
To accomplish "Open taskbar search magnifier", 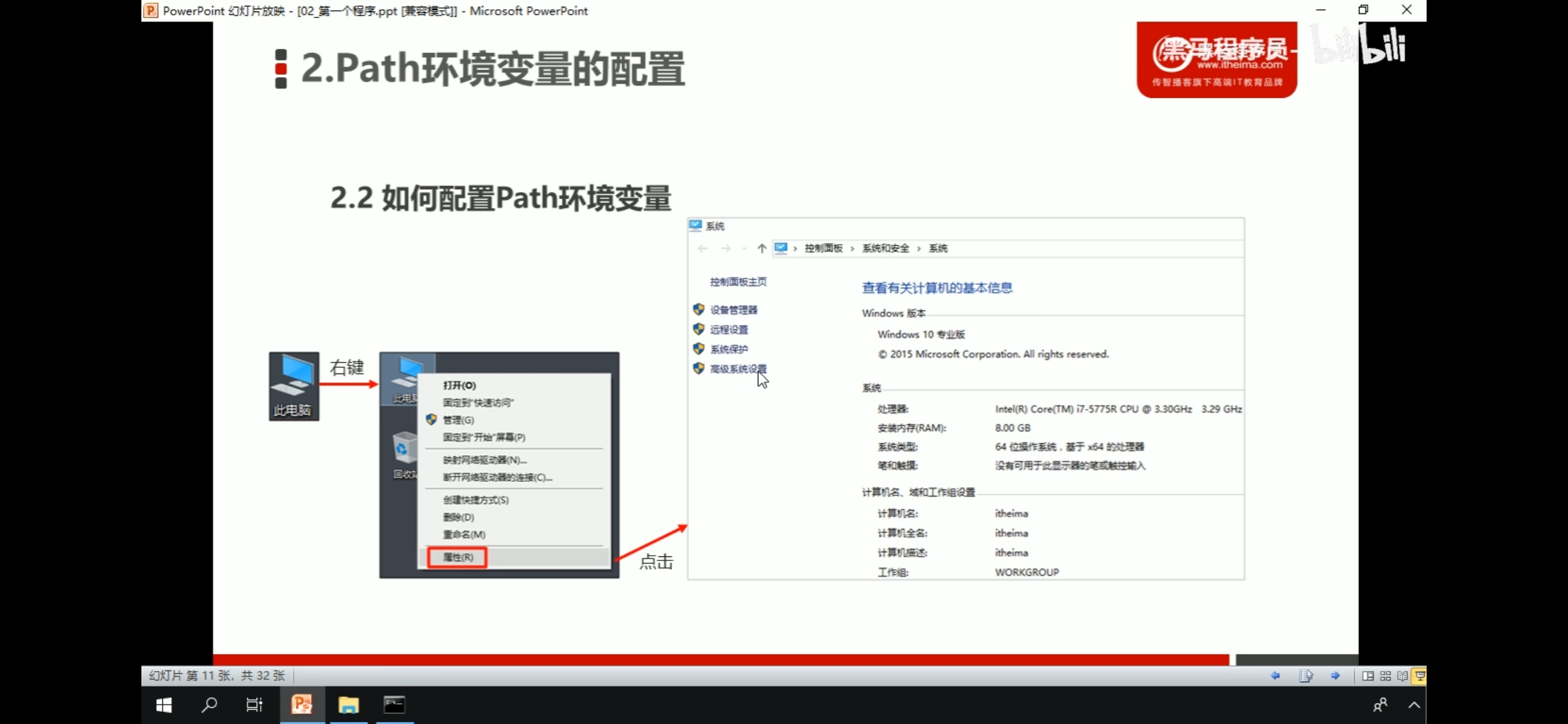I will (209, 705).
